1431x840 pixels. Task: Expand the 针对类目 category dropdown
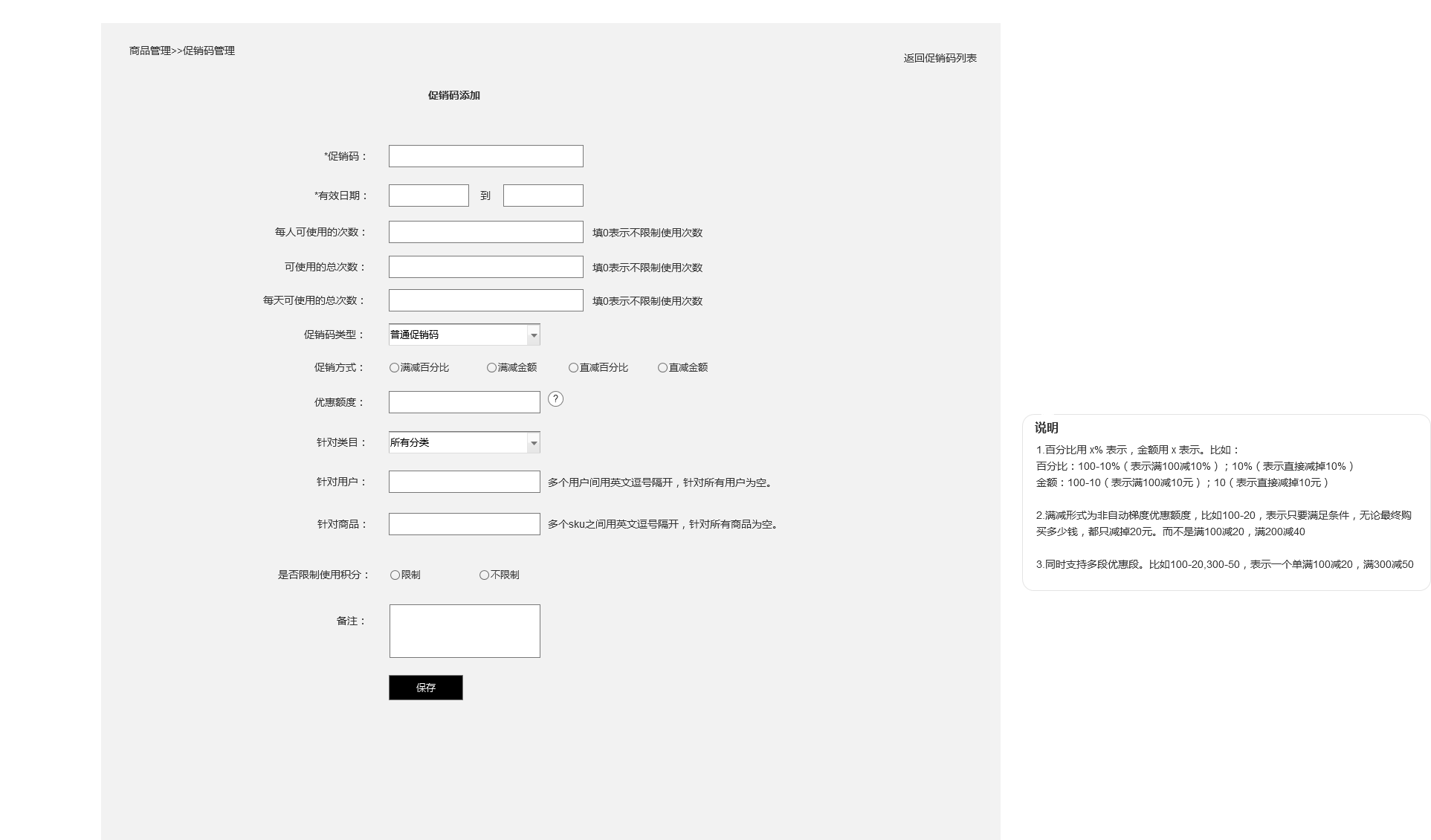533,443
